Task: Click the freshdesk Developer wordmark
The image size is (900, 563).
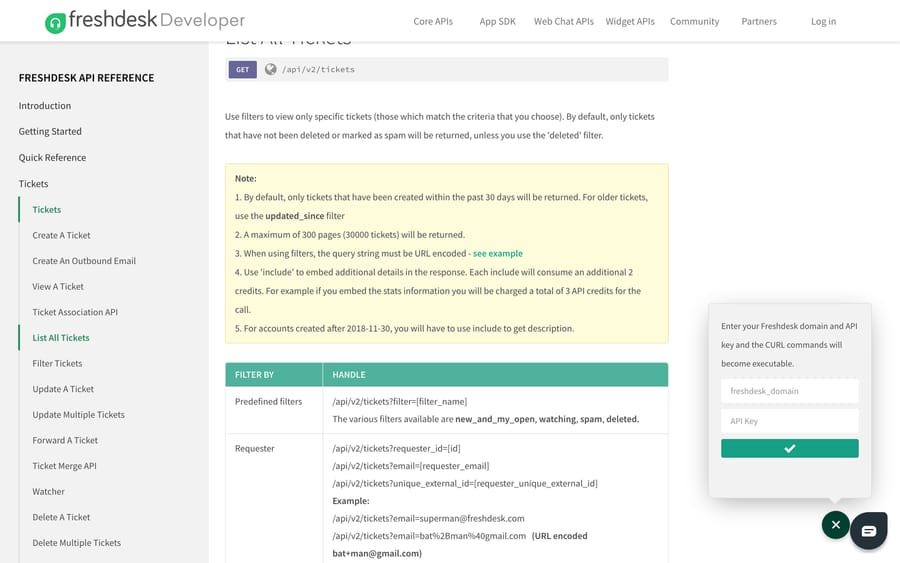Action: 157,20
